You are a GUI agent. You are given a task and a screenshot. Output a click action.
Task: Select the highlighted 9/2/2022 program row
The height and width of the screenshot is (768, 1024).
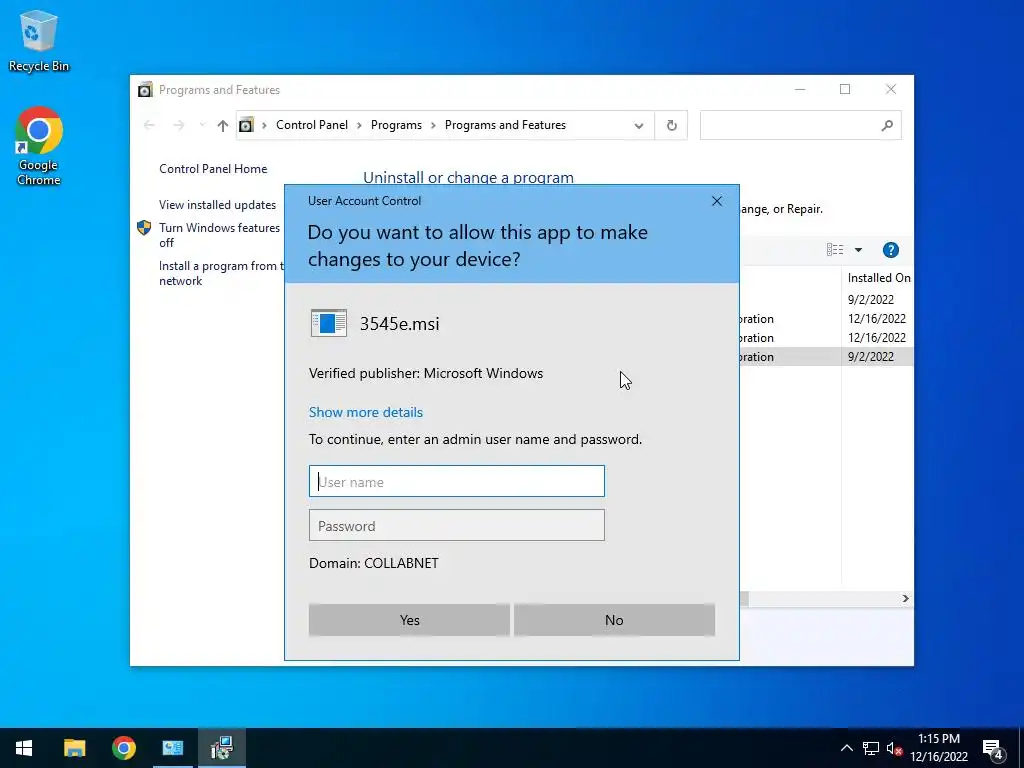pyautogui.click(x=826, y=357)
